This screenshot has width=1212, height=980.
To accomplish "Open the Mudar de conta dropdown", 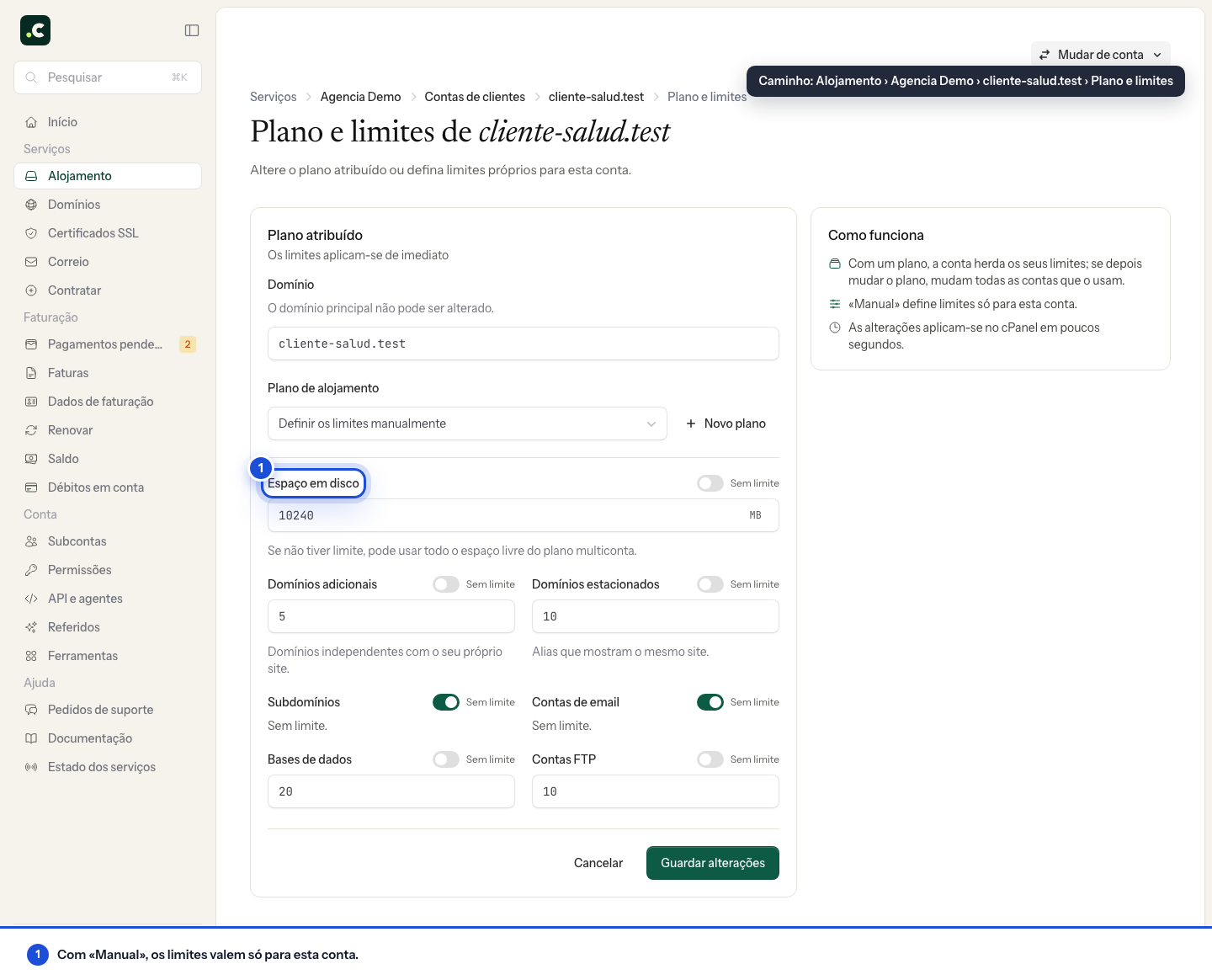I will (x=1101, y=55).
